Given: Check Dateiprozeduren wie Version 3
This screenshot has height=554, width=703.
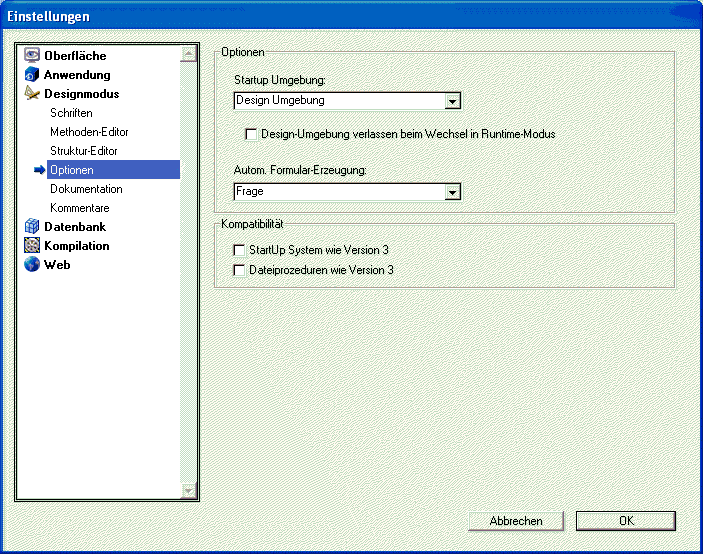Looking at the screenshot, I should tap(239, 270).
